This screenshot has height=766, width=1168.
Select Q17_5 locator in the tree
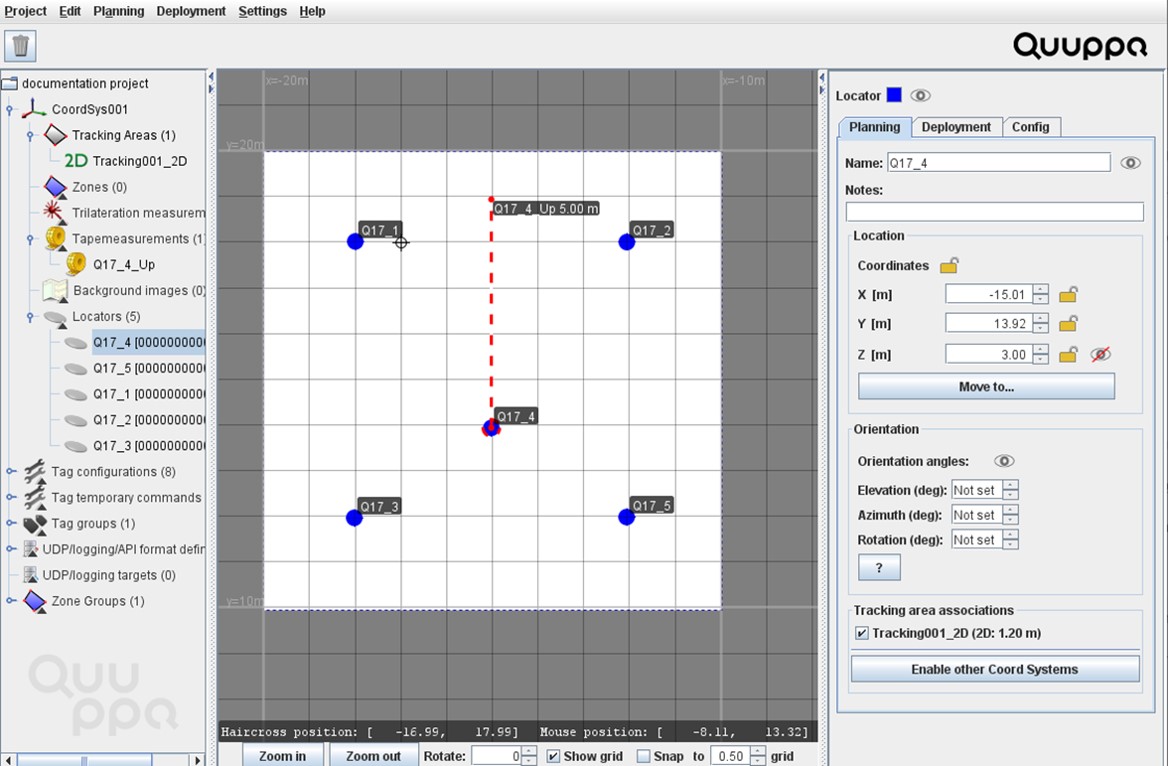(148, 368)
